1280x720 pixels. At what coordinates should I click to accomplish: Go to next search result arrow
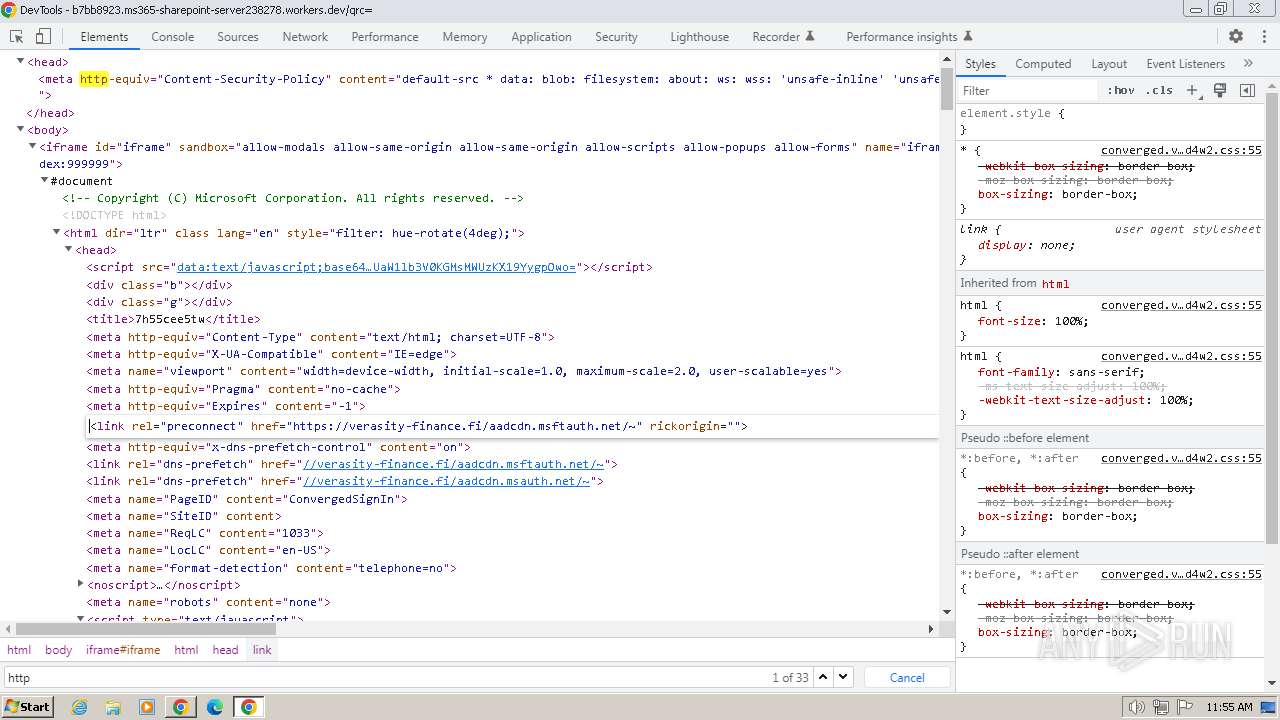(x=843, y=677)
